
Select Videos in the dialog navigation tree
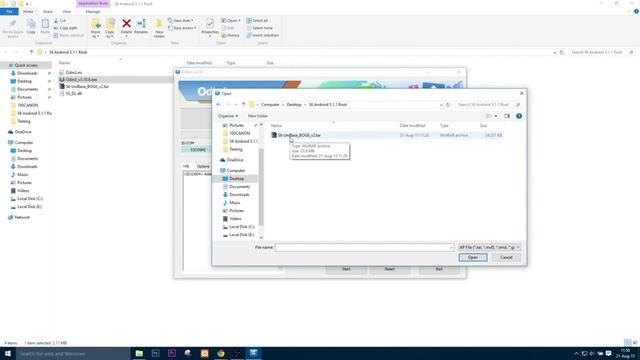pos(235,219)
